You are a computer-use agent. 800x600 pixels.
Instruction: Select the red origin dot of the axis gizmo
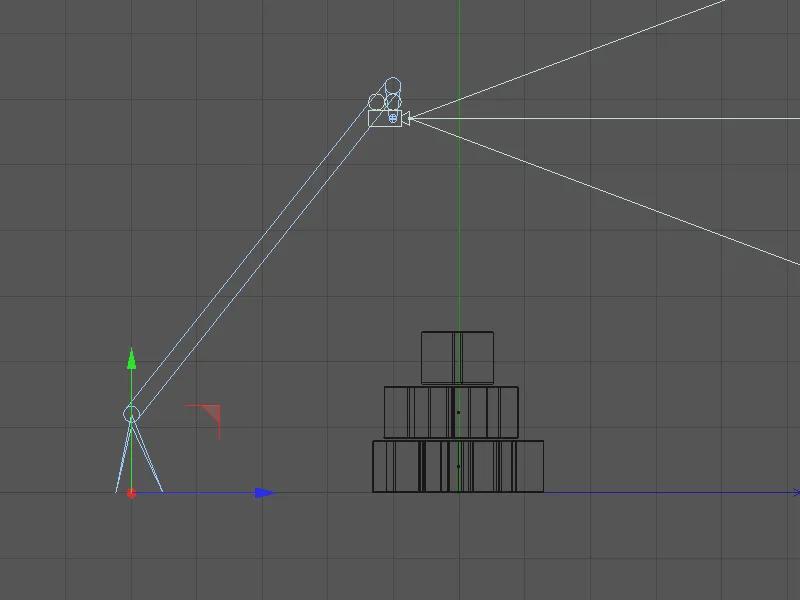click(131, 493)
